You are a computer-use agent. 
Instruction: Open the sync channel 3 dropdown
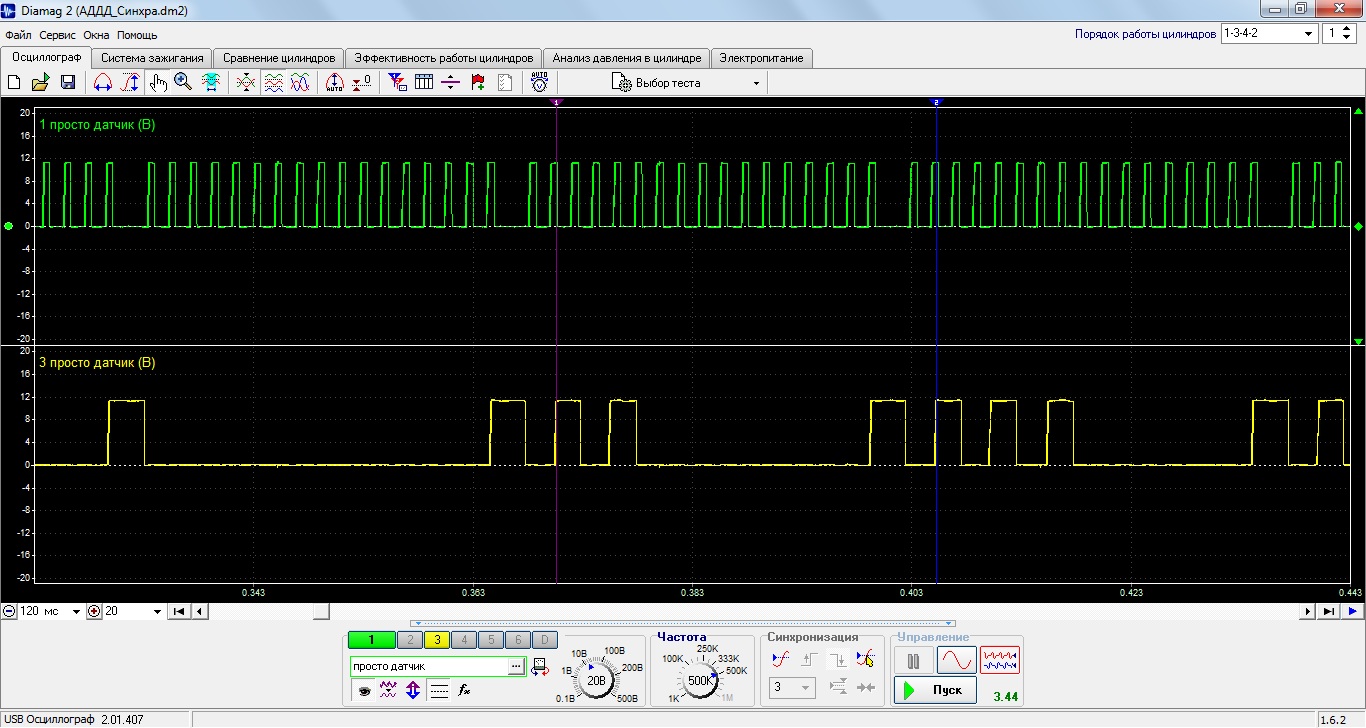[x=793, y=688]
